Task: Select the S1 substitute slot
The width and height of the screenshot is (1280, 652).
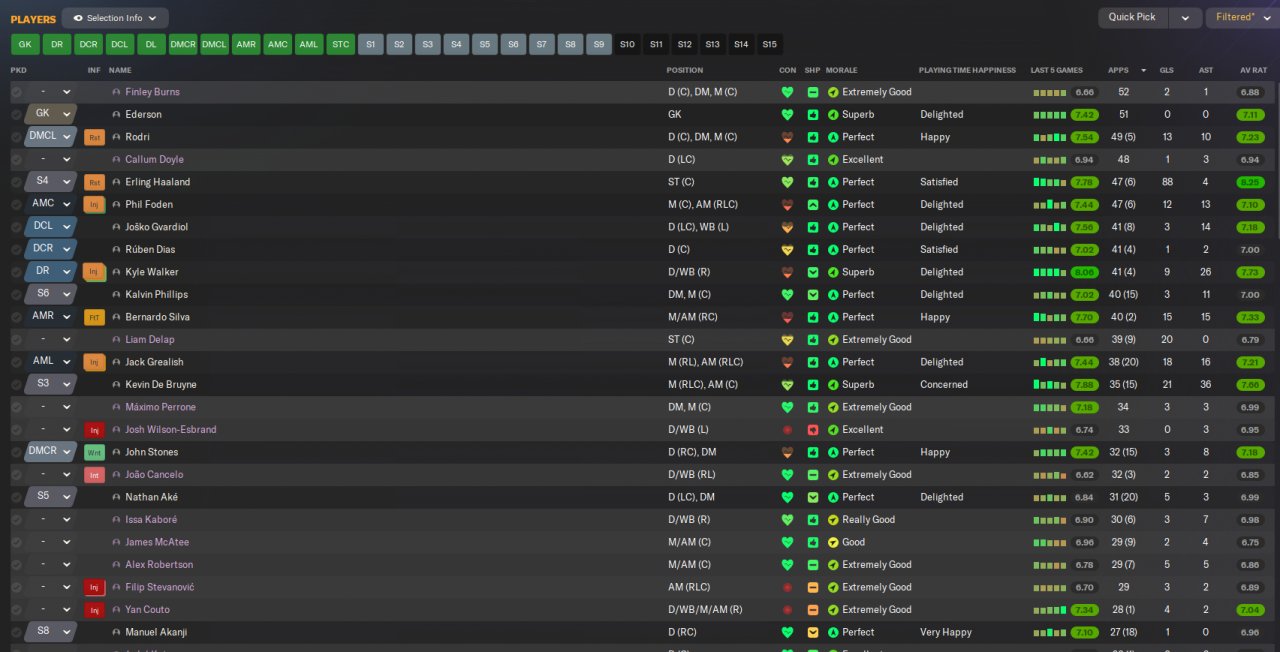Action: [371, 44]
